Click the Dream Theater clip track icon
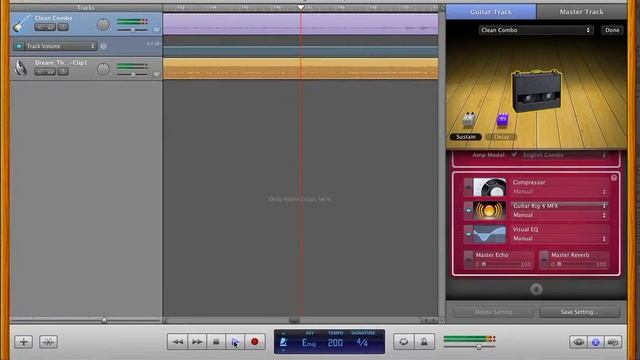The height and width of the screenshot is (360, 640). pyautogui.click(x=21, y=68)
